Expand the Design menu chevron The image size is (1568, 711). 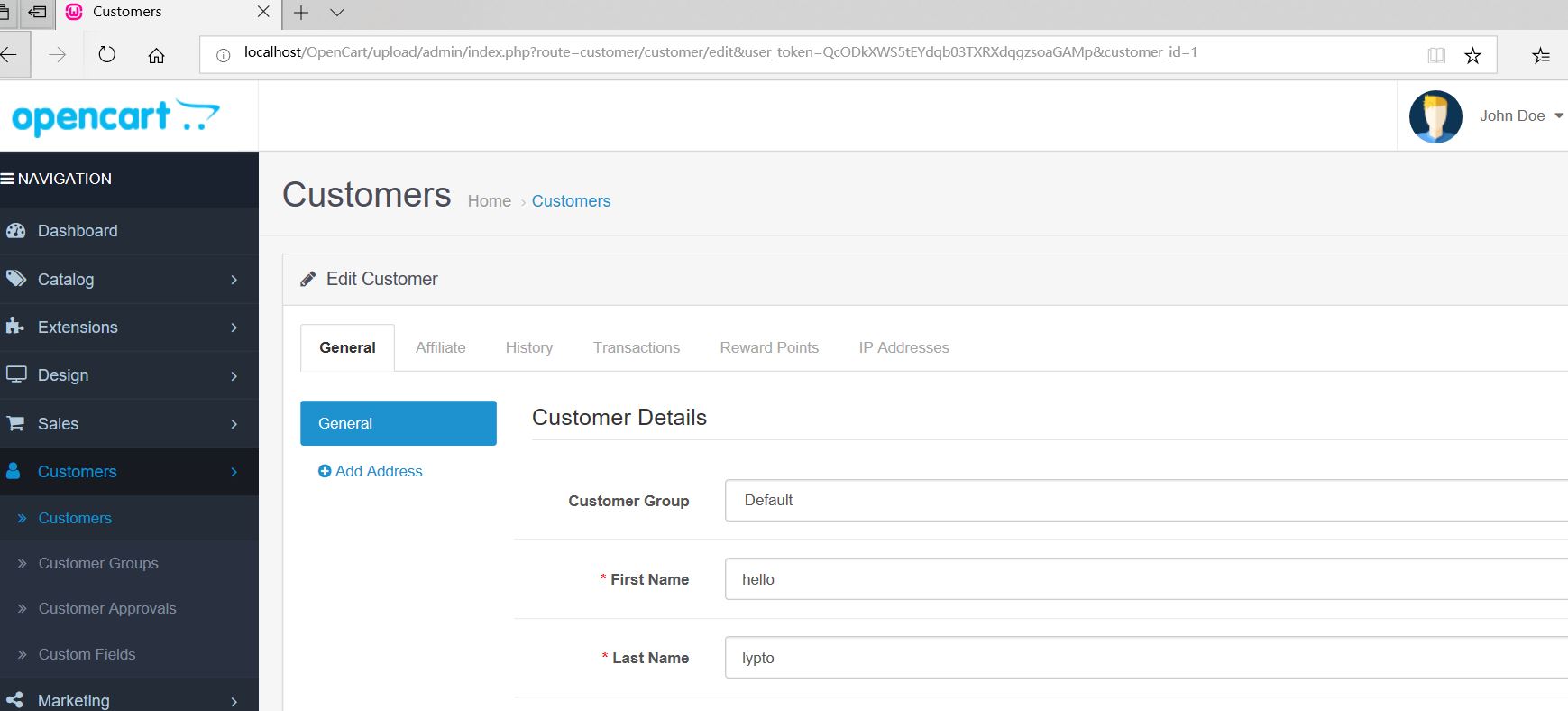click(234, 375)
